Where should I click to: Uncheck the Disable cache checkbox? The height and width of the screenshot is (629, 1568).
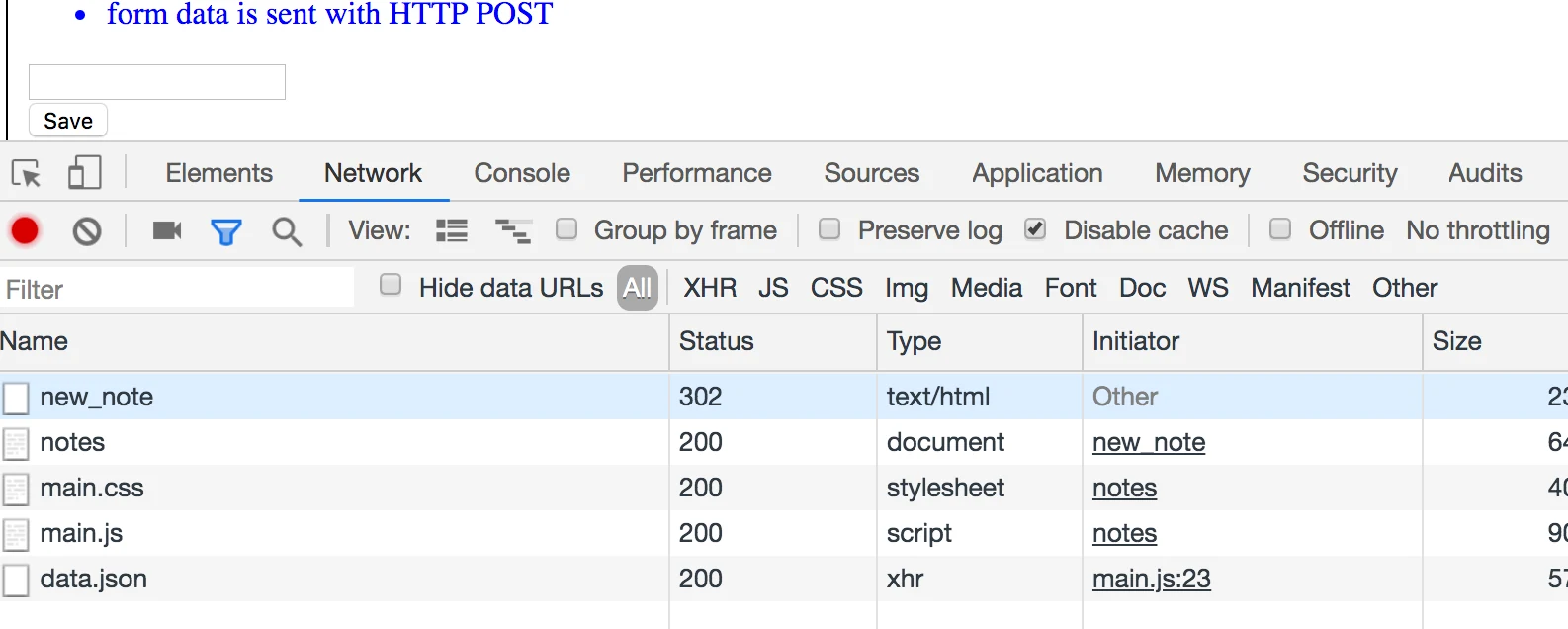click(x=1035, y=229)
